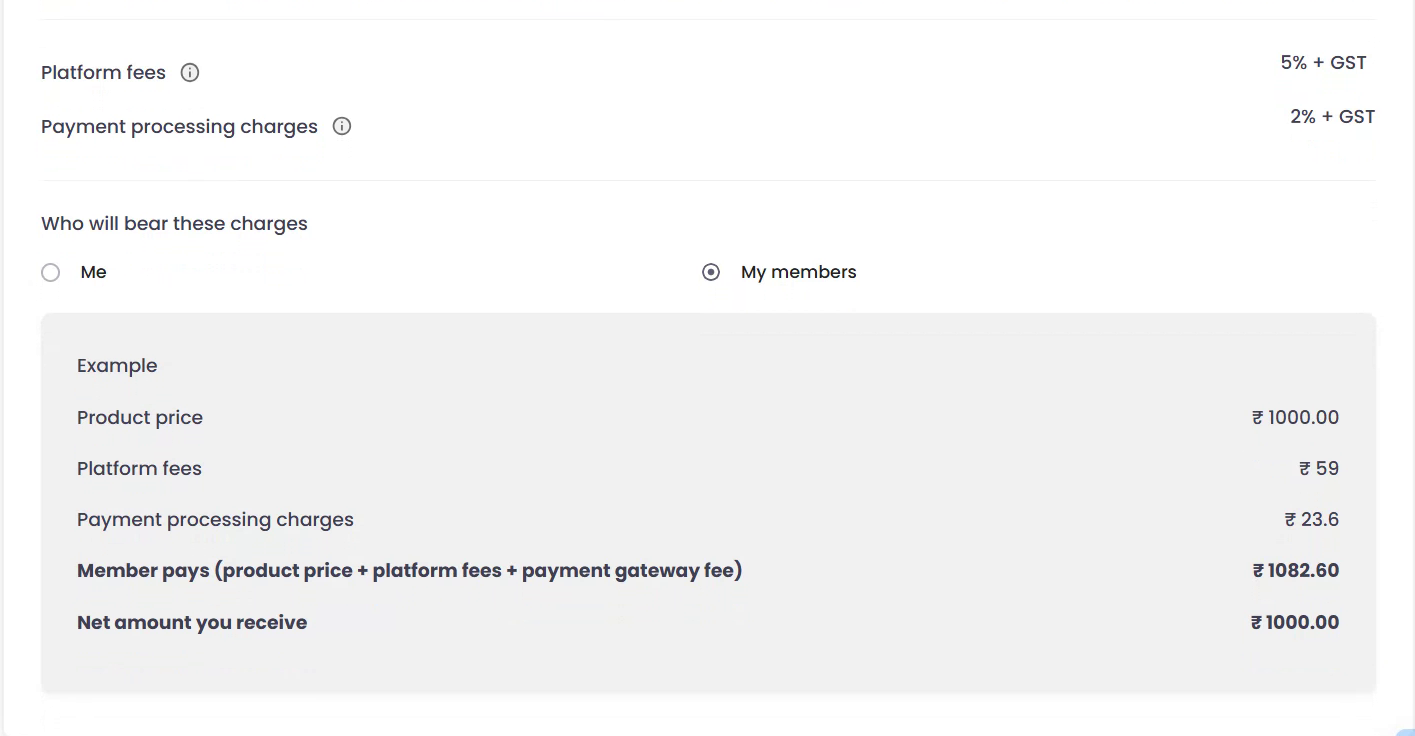Click the ₹ 59 platform fees amount
Viewport: 1415px width, 736px height.
coord(1319,469)
